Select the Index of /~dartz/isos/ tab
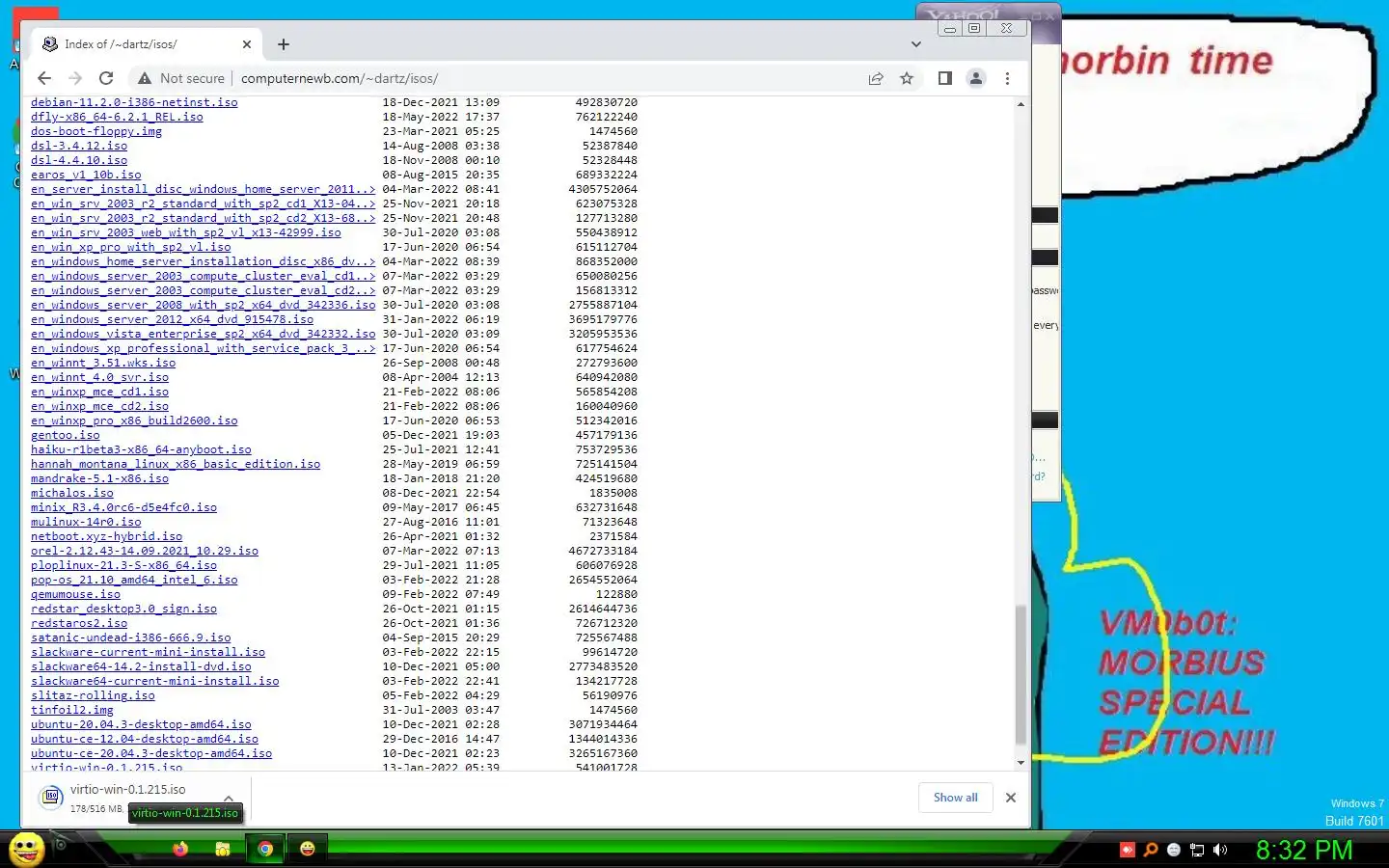The image size is (1389, 868). point(147,44)
